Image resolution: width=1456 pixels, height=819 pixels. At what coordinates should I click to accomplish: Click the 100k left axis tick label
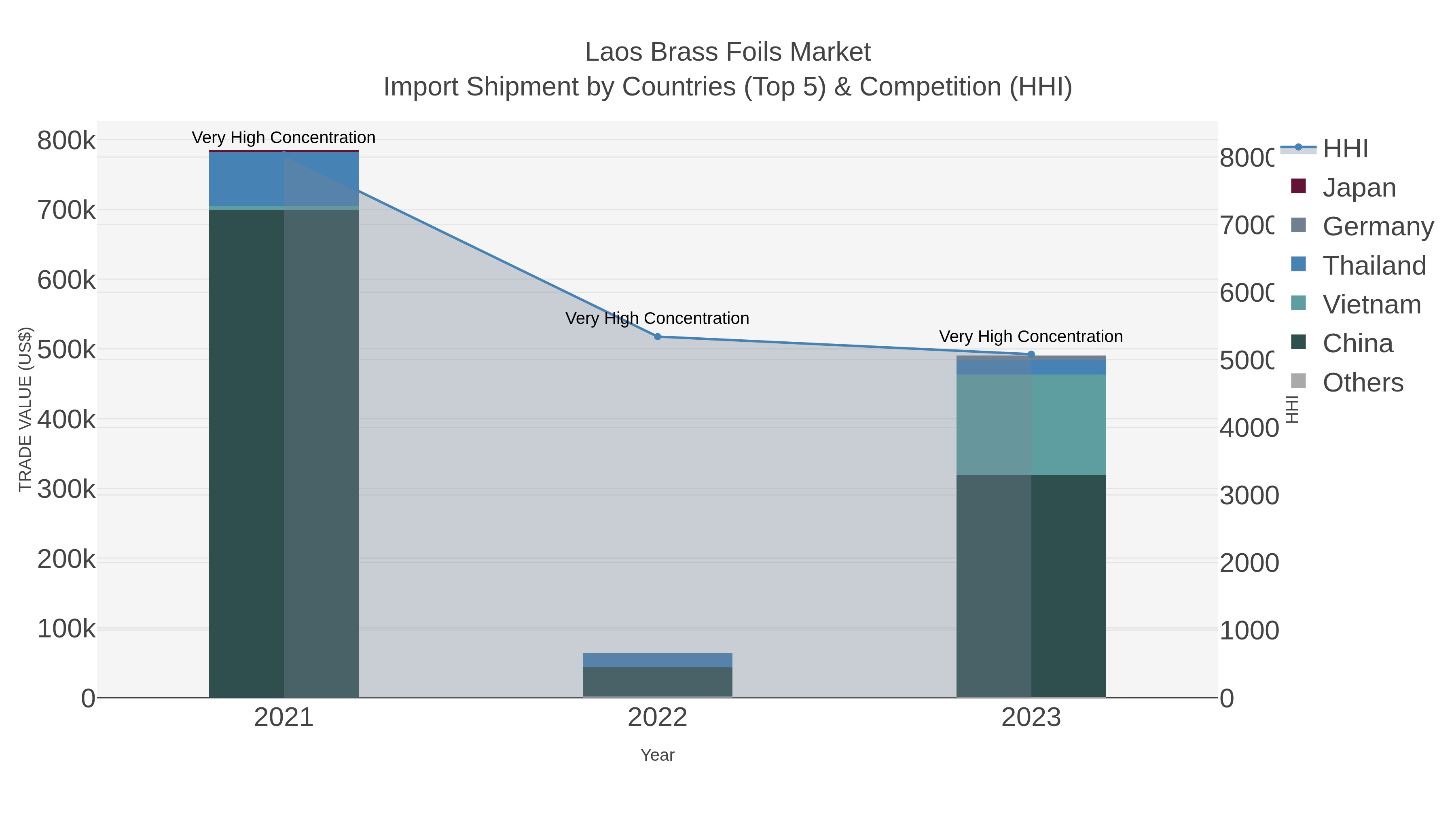coord(66,629)
